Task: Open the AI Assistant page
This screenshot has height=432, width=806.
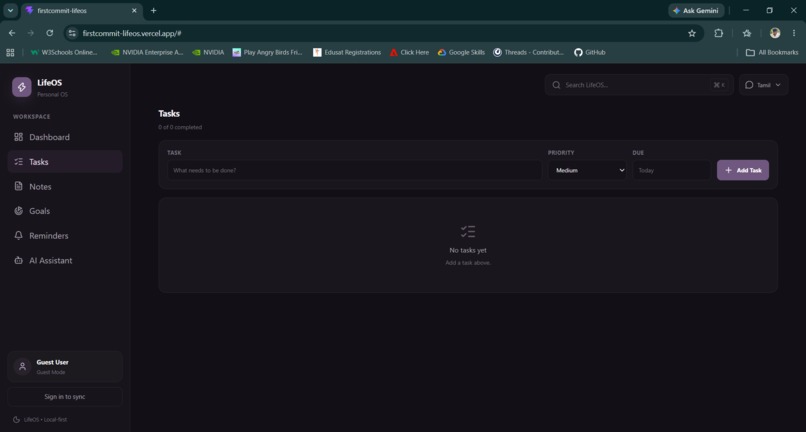Action: [65, 260]
